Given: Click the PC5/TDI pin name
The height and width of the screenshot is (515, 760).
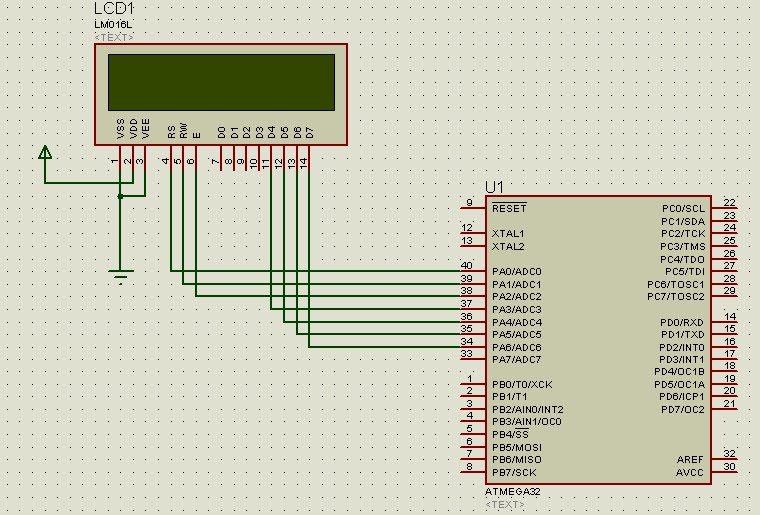Looking at the screenshot, I should pos(685,271).
